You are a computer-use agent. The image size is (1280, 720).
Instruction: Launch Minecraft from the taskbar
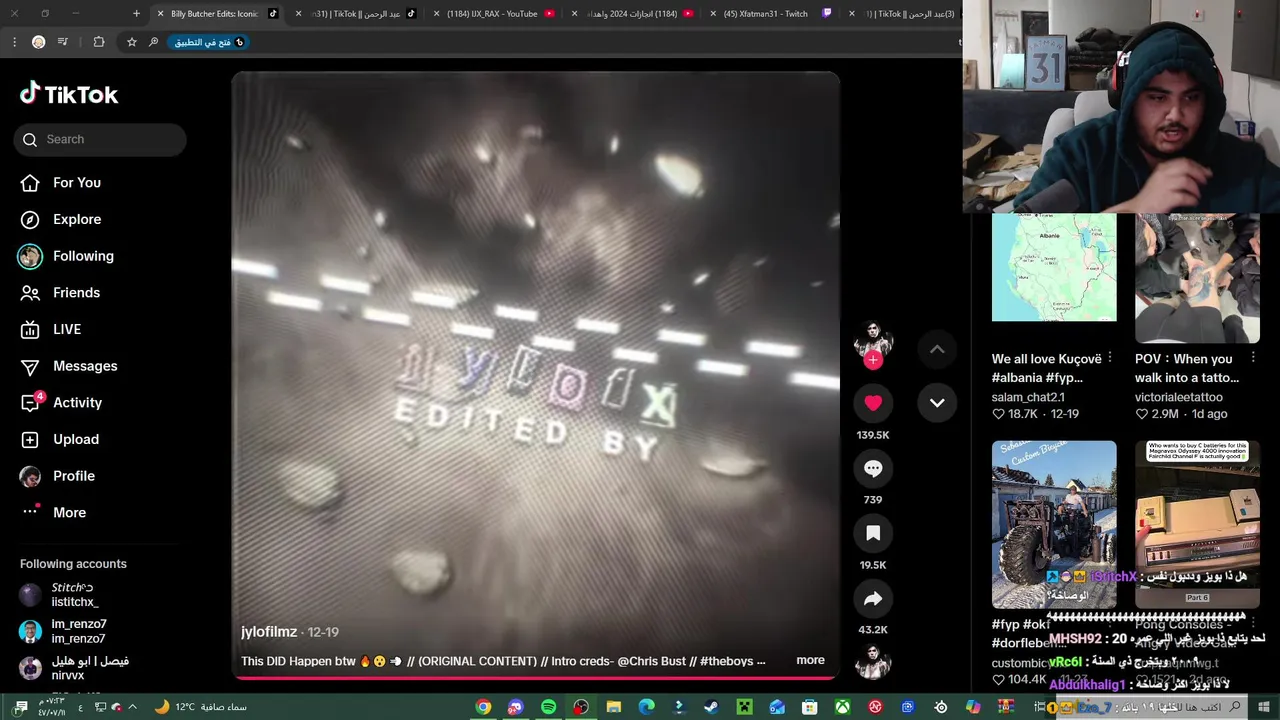pyautogui.click(x=744, y=707)
